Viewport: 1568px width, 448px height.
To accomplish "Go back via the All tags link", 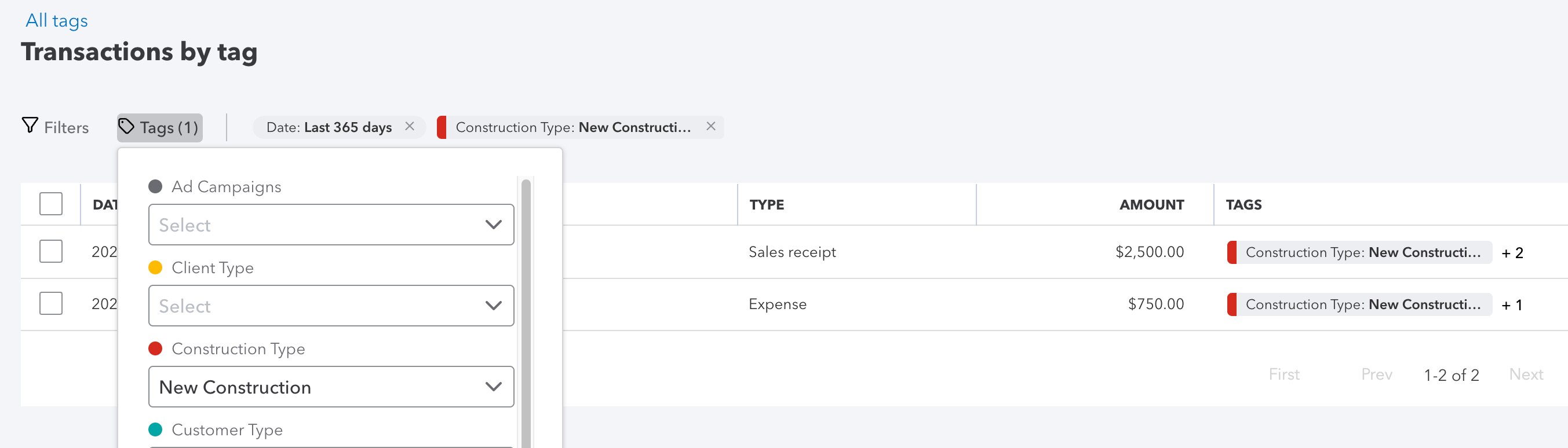I will coord(57,21).
